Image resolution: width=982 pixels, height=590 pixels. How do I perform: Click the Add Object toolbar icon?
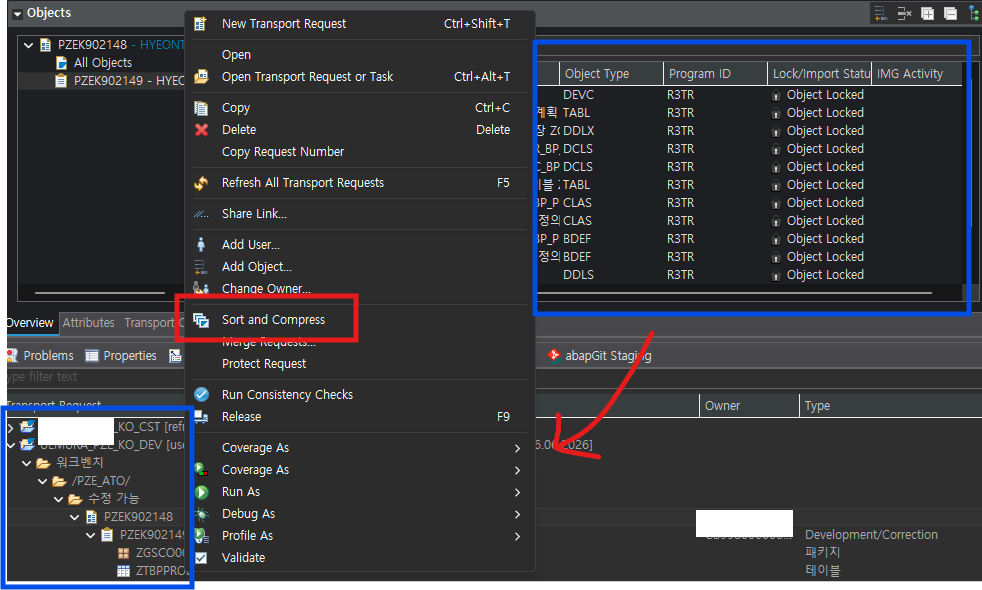[881, 14]
